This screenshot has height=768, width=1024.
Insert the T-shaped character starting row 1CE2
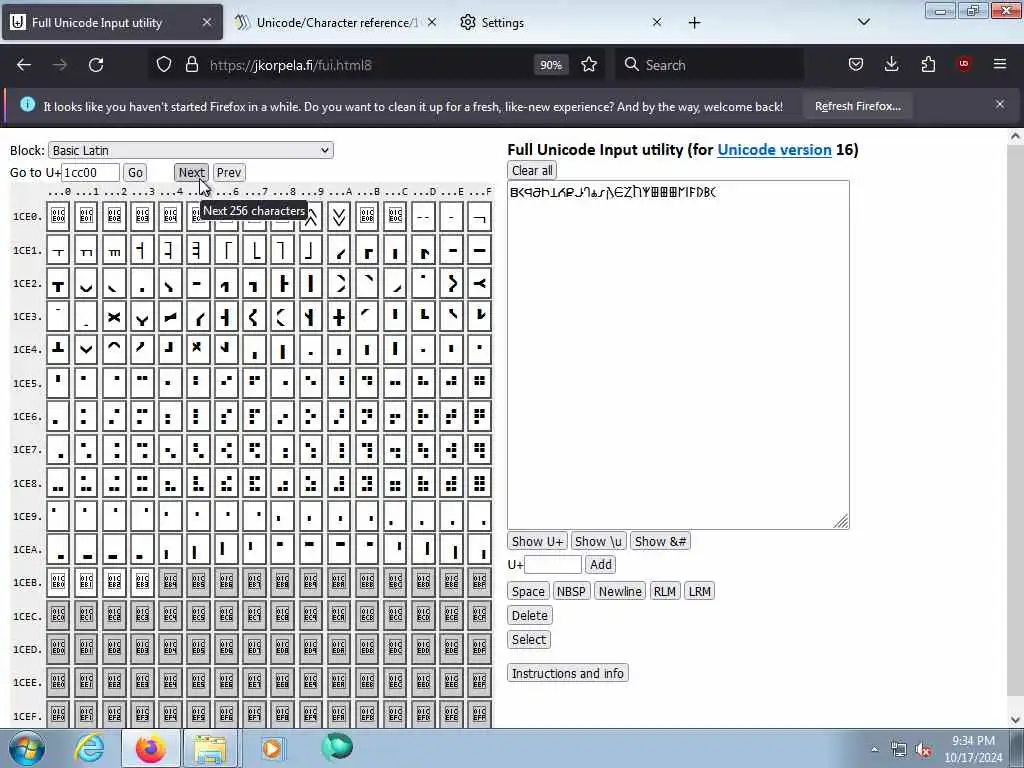click(58, 284)
